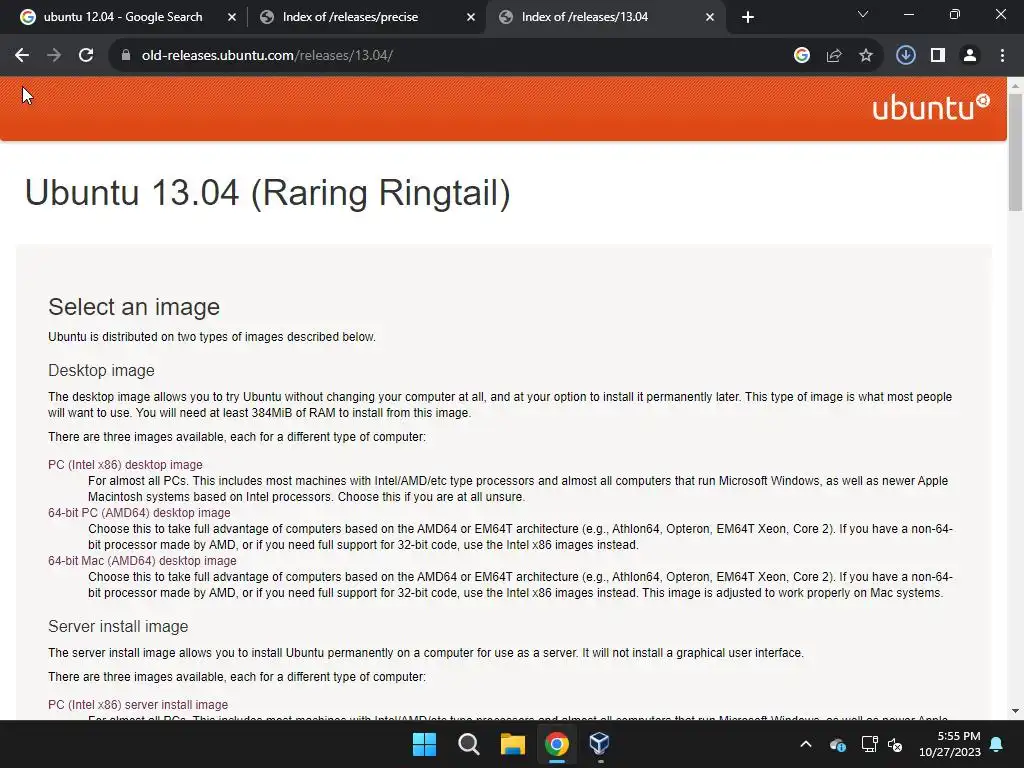Click the scrollbar up arrow
Image resolution: width=1024 pixels, height=768 pixels.
[x=1015, y=85]
